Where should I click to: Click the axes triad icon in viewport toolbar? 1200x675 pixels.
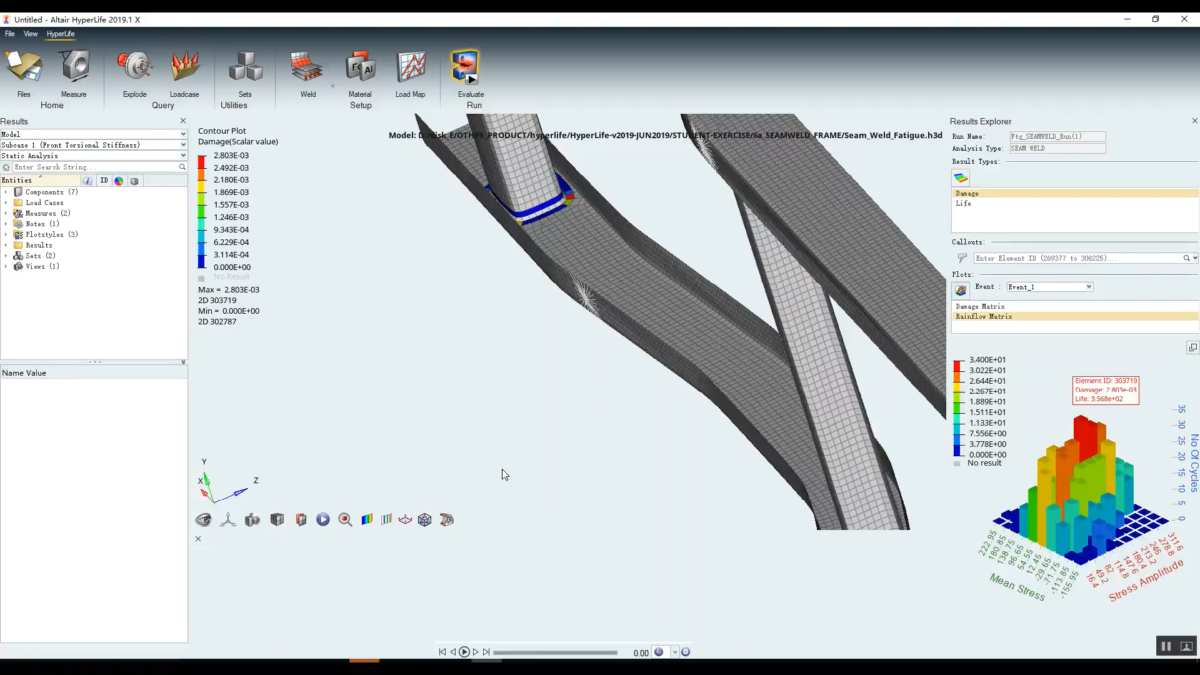tap(228, 520)
